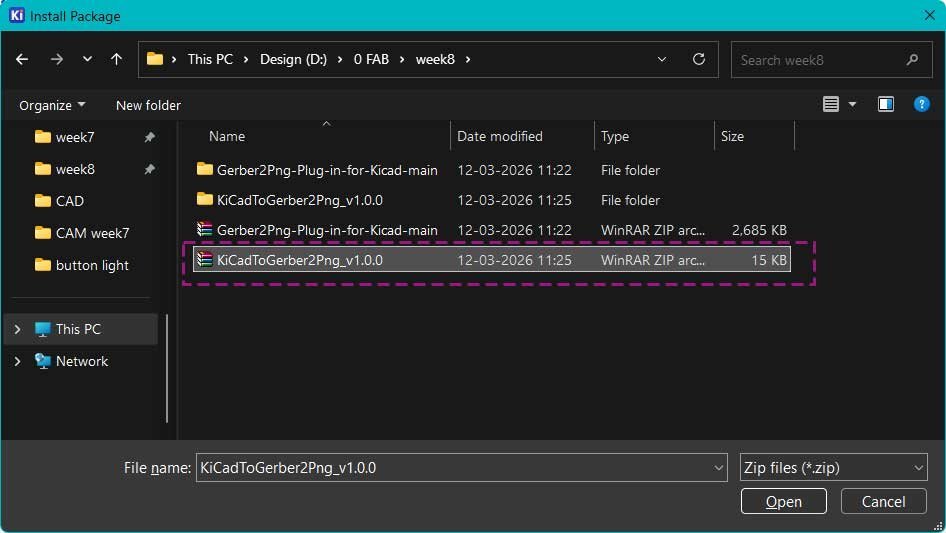
Task: Open Help with question mark icon
Action: (x=921, y=104)
